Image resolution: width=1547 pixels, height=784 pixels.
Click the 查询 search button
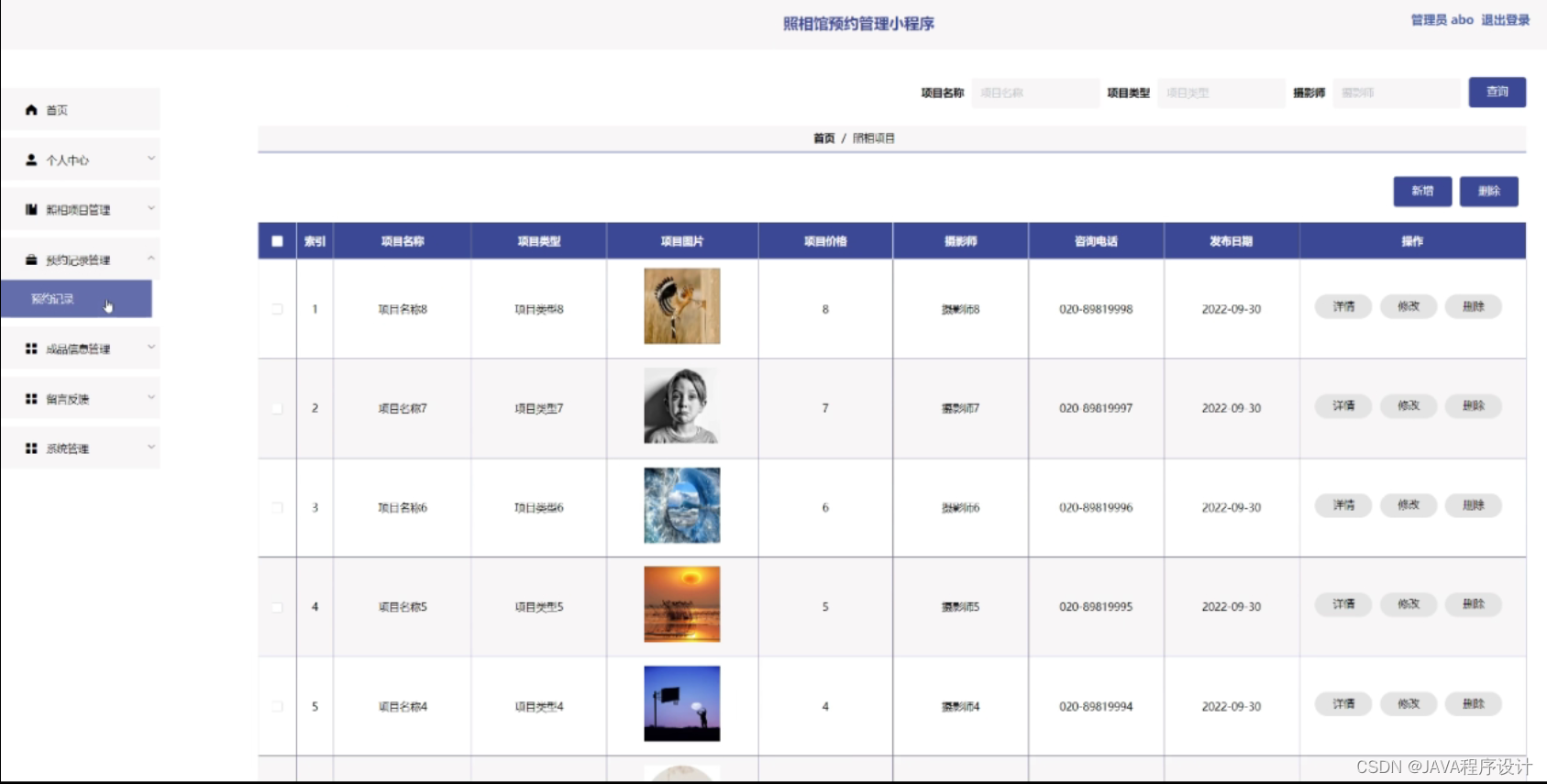pyautogui.click(x=1497, y=93)
